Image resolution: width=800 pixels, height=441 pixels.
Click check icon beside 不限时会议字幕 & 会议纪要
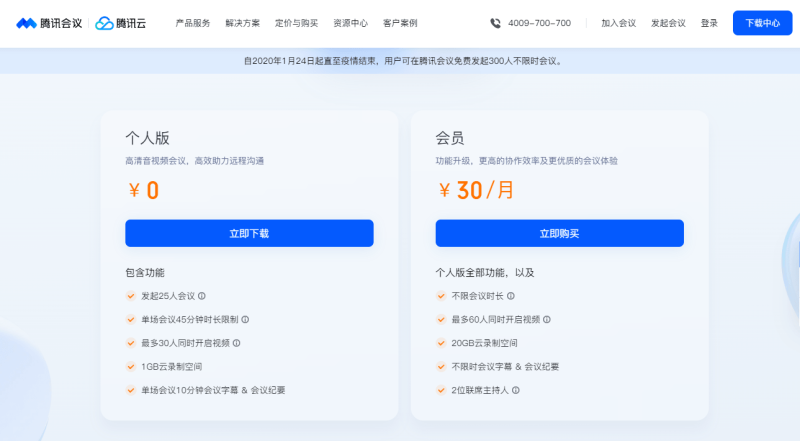coord(441,366)
